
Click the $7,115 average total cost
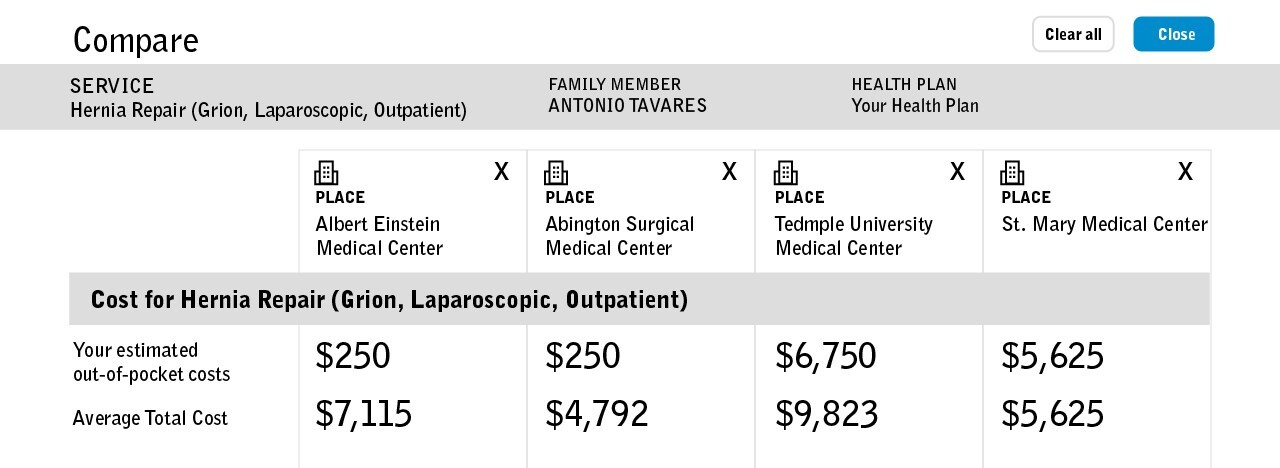point(363,414)
